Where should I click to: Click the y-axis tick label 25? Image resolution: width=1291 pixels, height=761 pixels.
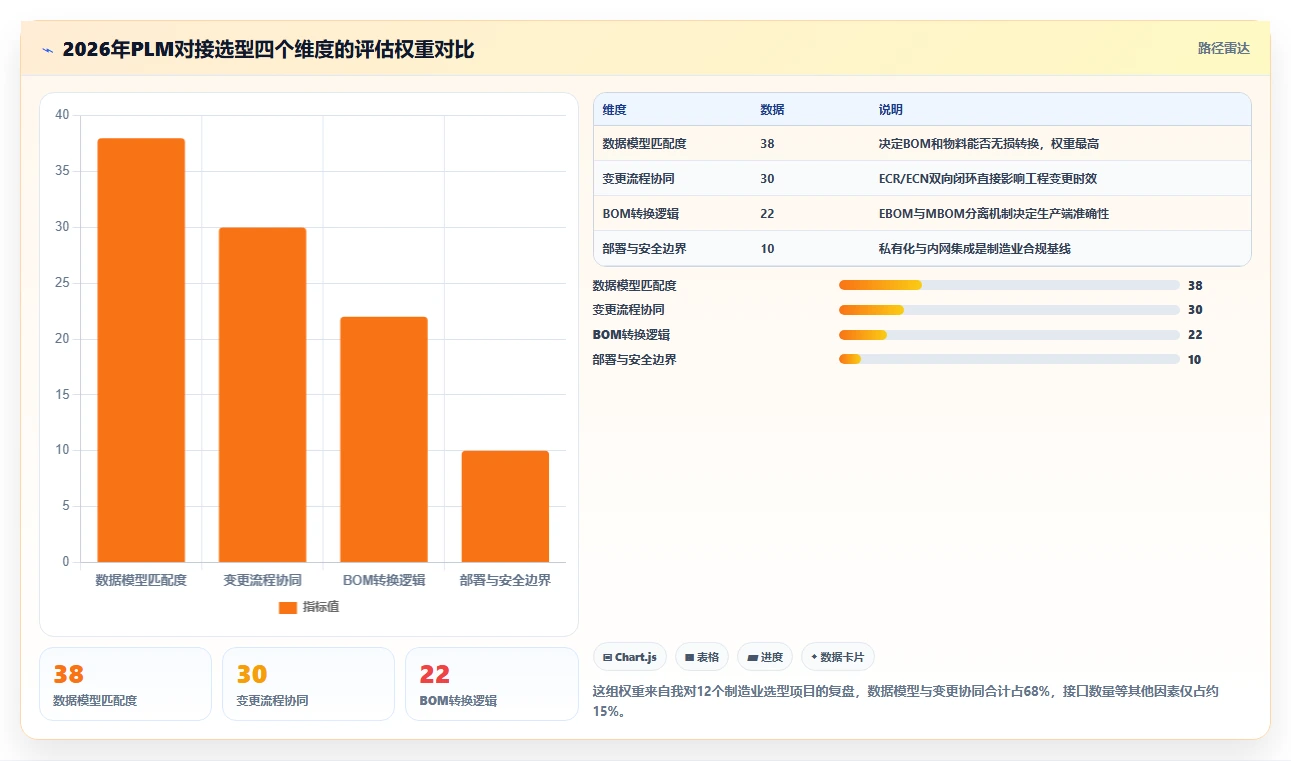(62, 283)
